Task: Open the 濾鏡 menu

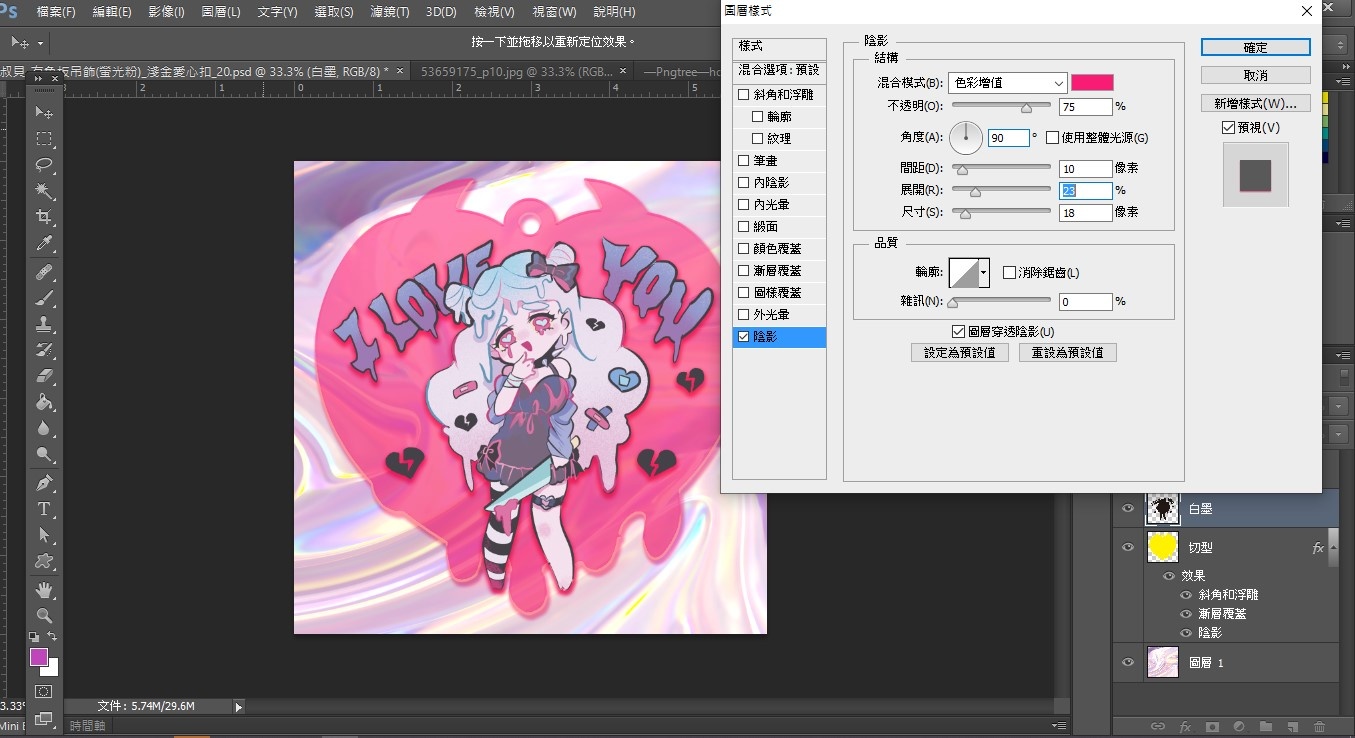Action: click(x=389, y=12)
